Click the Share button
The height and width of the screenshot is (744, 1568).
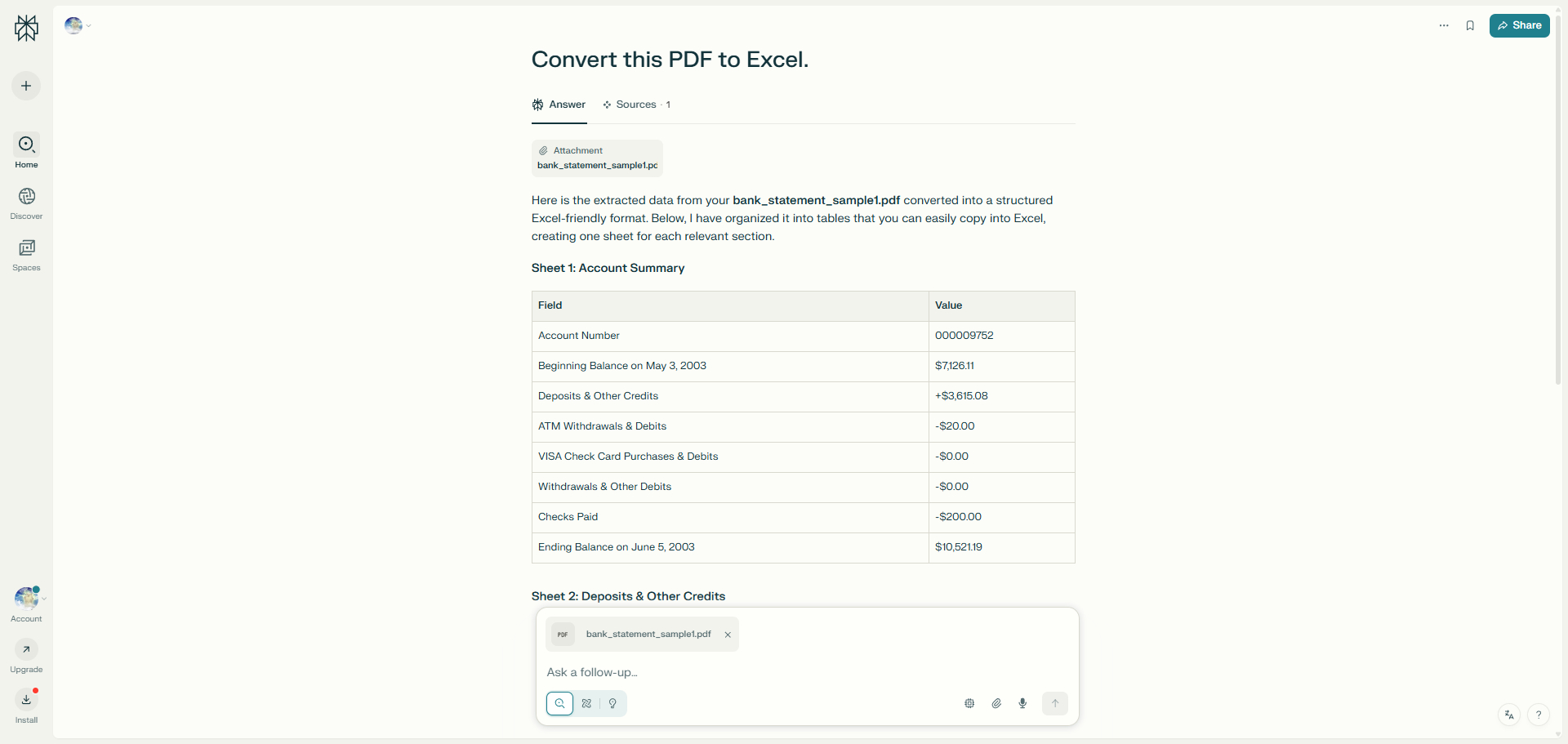[x=1519, y=25]
